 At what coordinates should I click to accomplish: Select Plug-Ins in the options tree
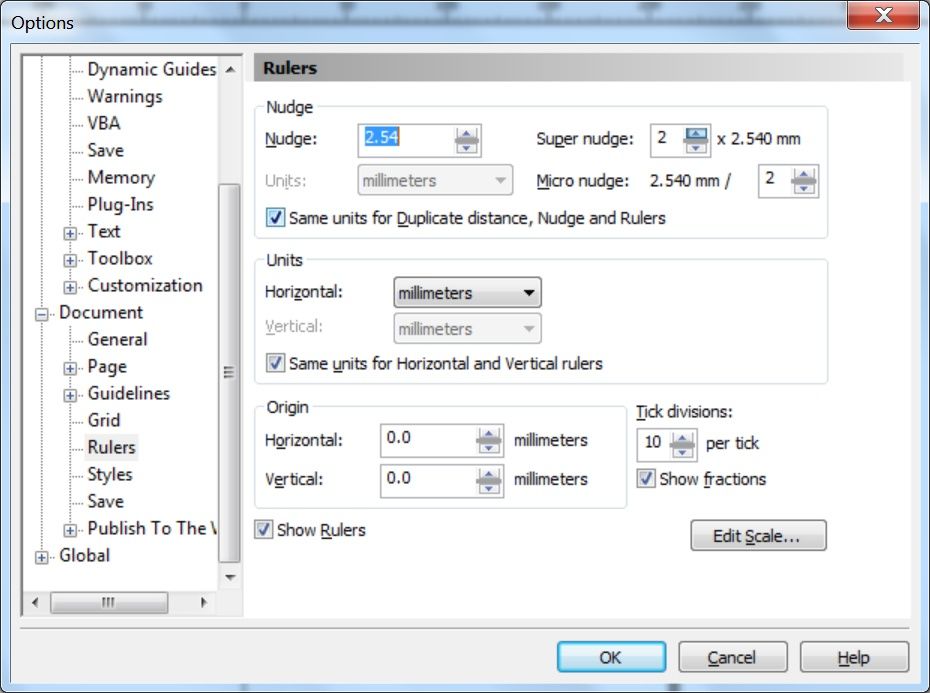point(120,204)
